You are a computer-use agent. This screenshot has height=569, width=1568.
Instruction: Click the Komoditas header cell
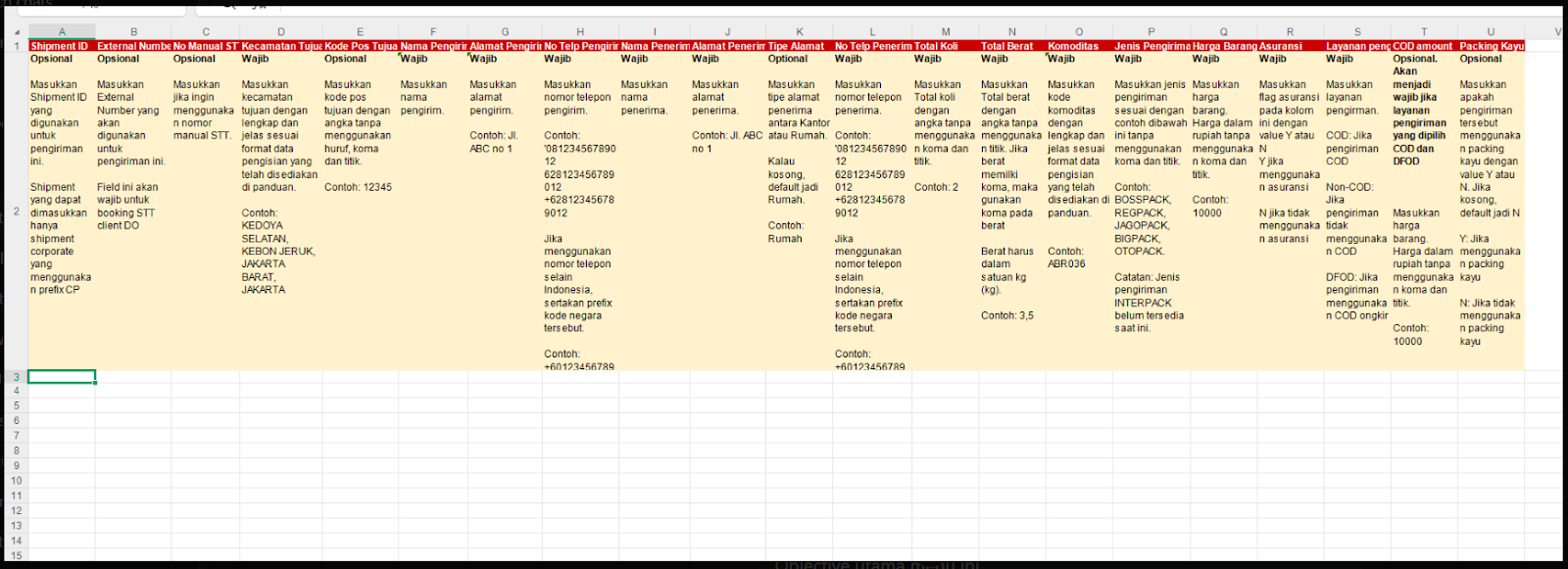[x=1078, y=46]
